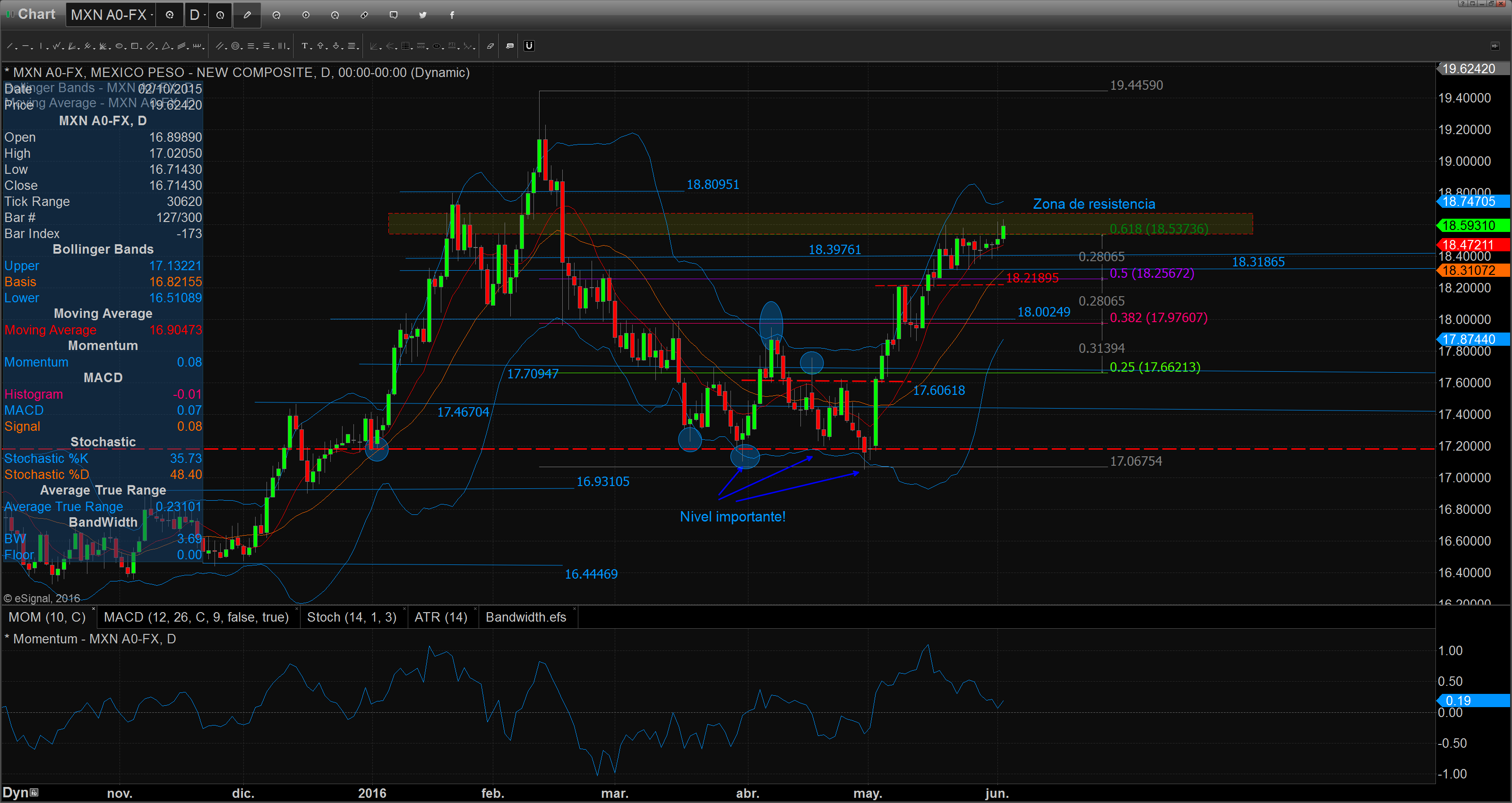Viewport: 1512px width, 803px height.
Task: Click the orange 18.31072 price axis tag
Action: 1473,271
